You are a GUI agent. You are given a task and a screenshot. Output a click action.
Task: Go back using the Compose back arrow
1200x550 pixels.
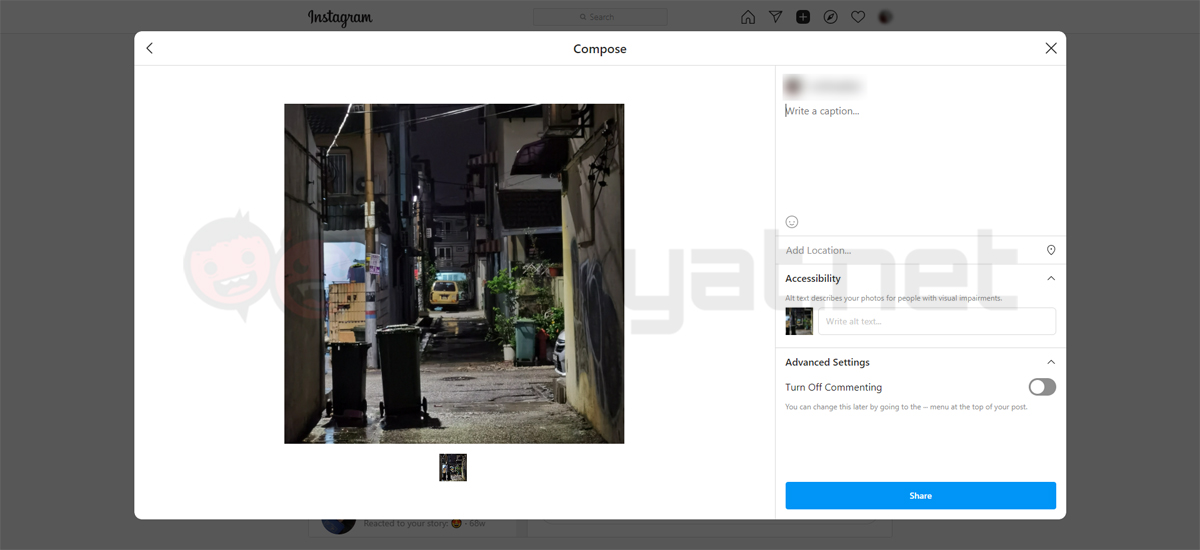(150, 48)
